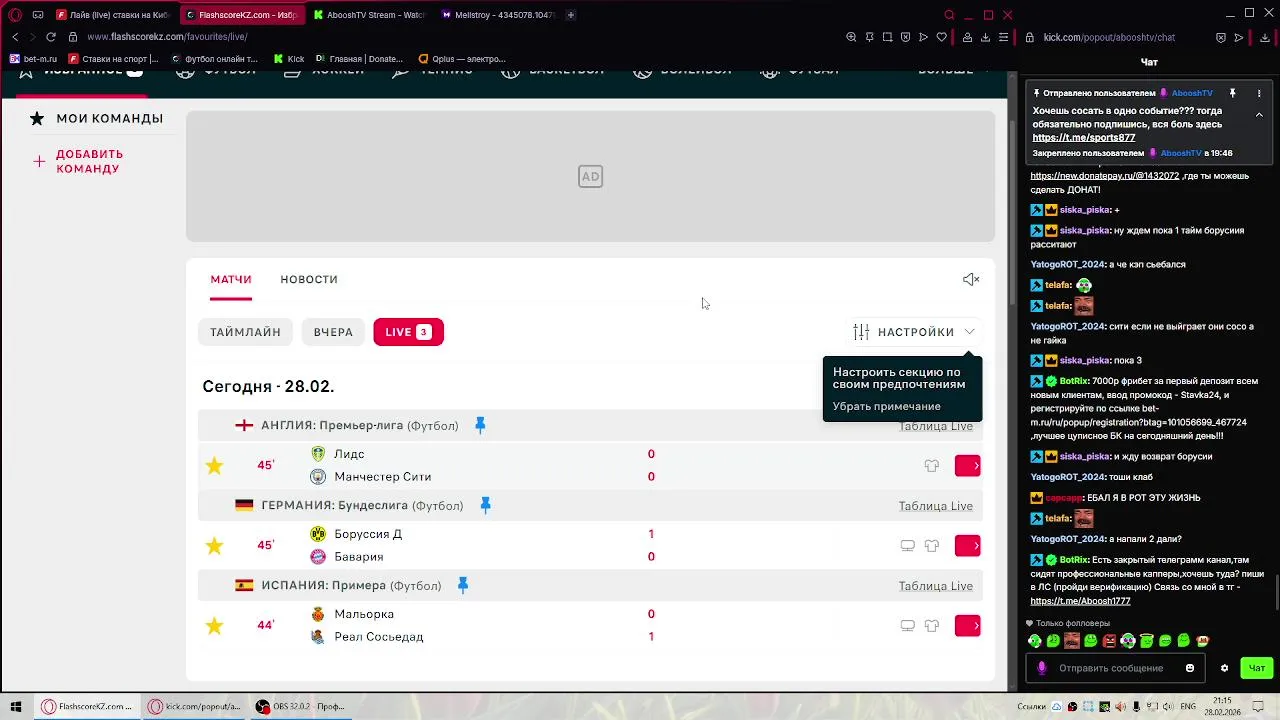
Task: Click the lineup shirt icon for Borussia D match
Action: coord(931,545)
